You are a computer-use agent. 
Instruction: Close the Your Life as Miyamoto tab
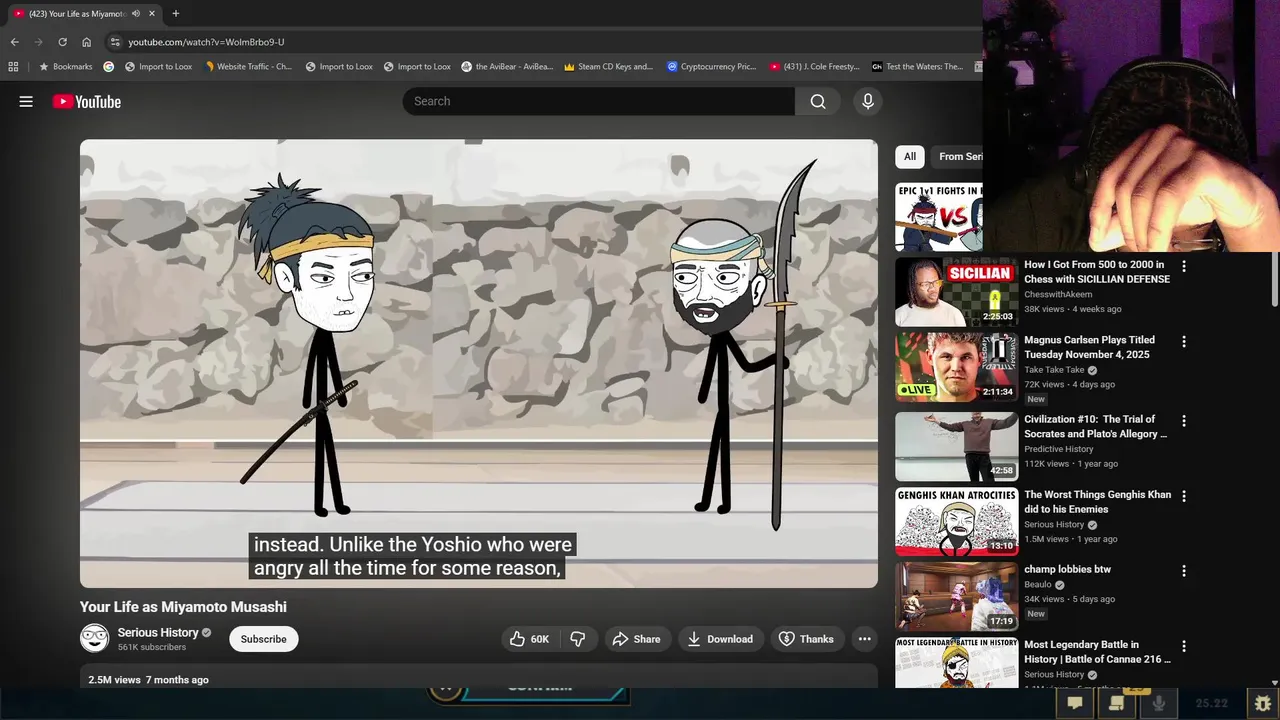[x=152, y=13]
